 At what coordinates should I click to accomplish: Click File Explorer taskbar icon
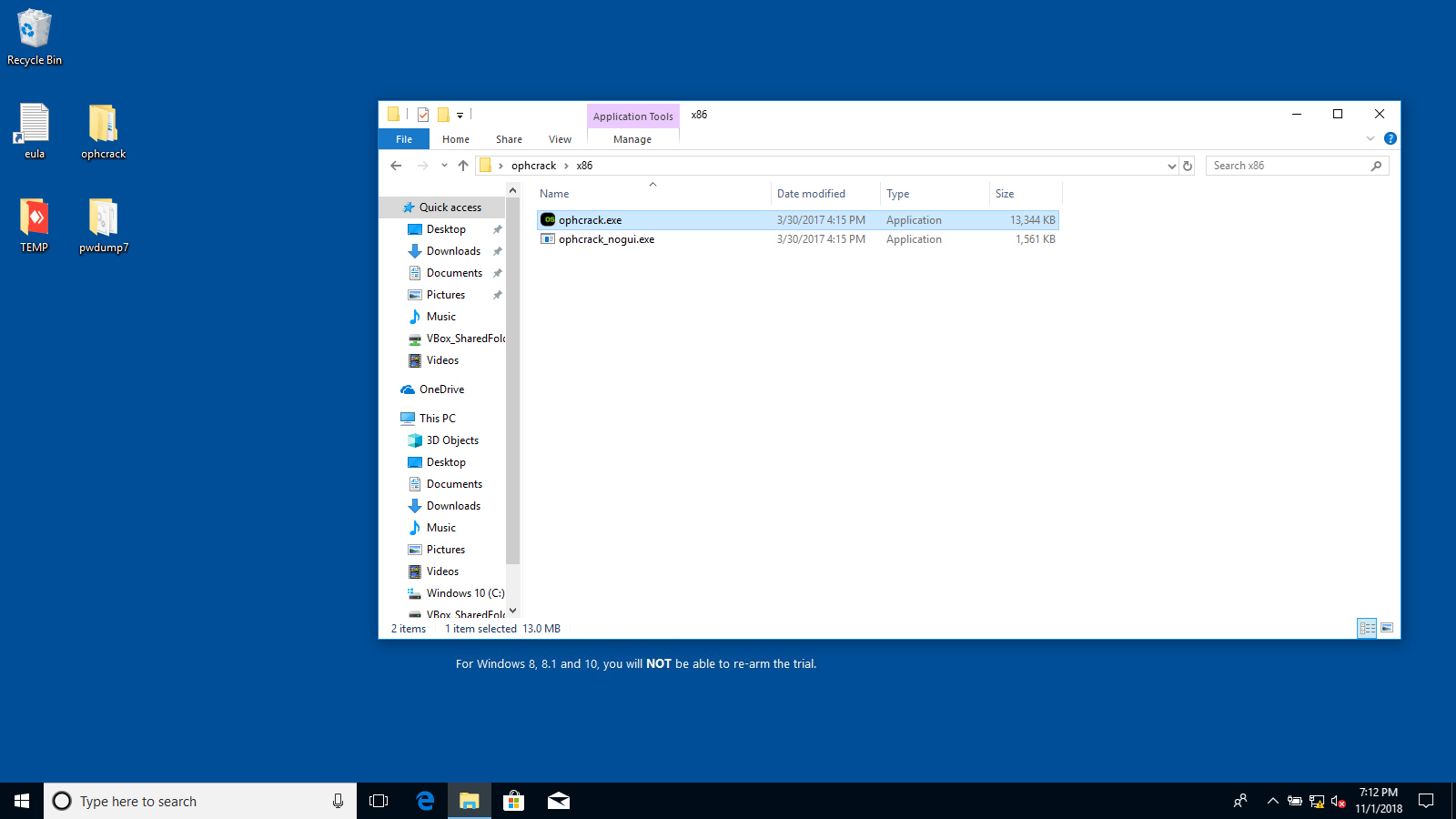tap(469, 801)
